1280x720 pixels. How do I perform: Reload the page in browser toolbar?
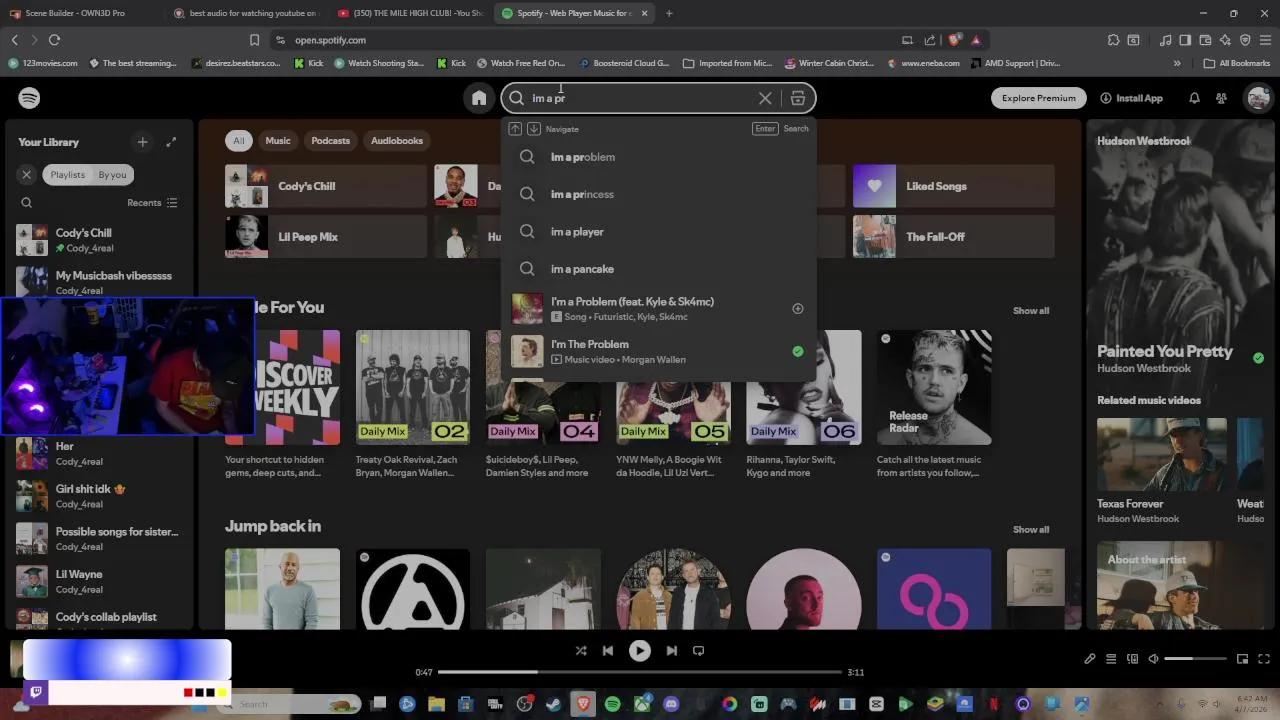[x=54, y=40]
